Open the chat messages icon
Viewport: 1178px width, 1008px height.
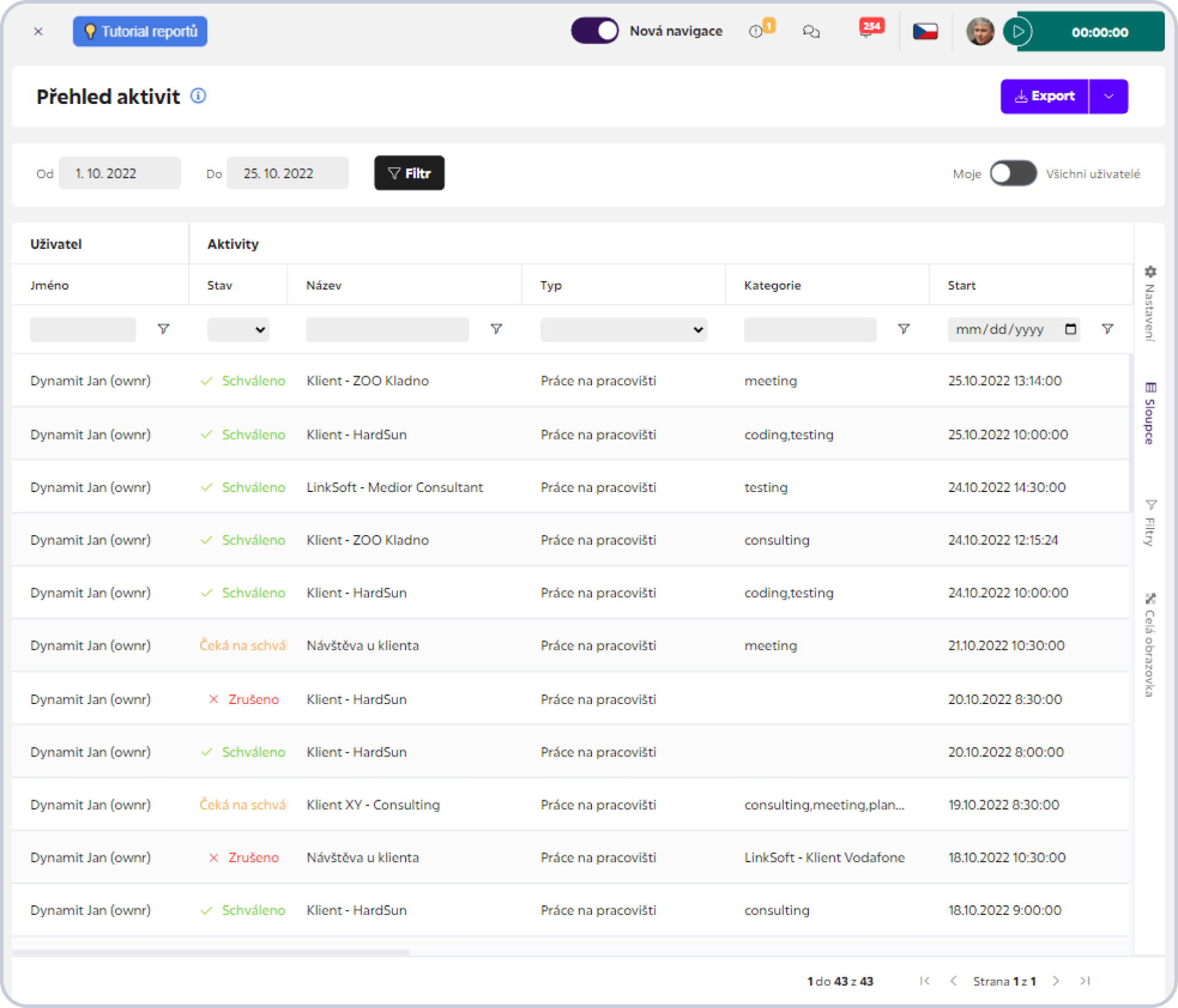(x=811, y=32)
